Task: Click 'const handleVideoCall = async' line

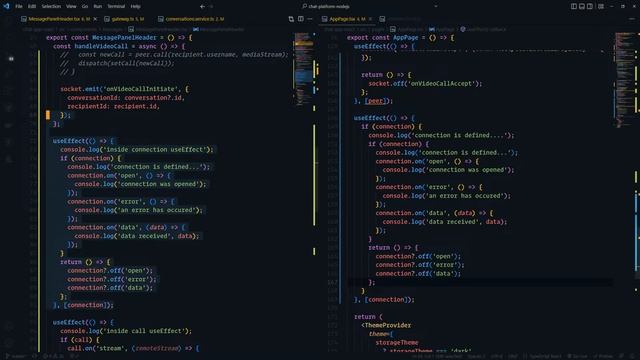Action: tap(119, 46)
